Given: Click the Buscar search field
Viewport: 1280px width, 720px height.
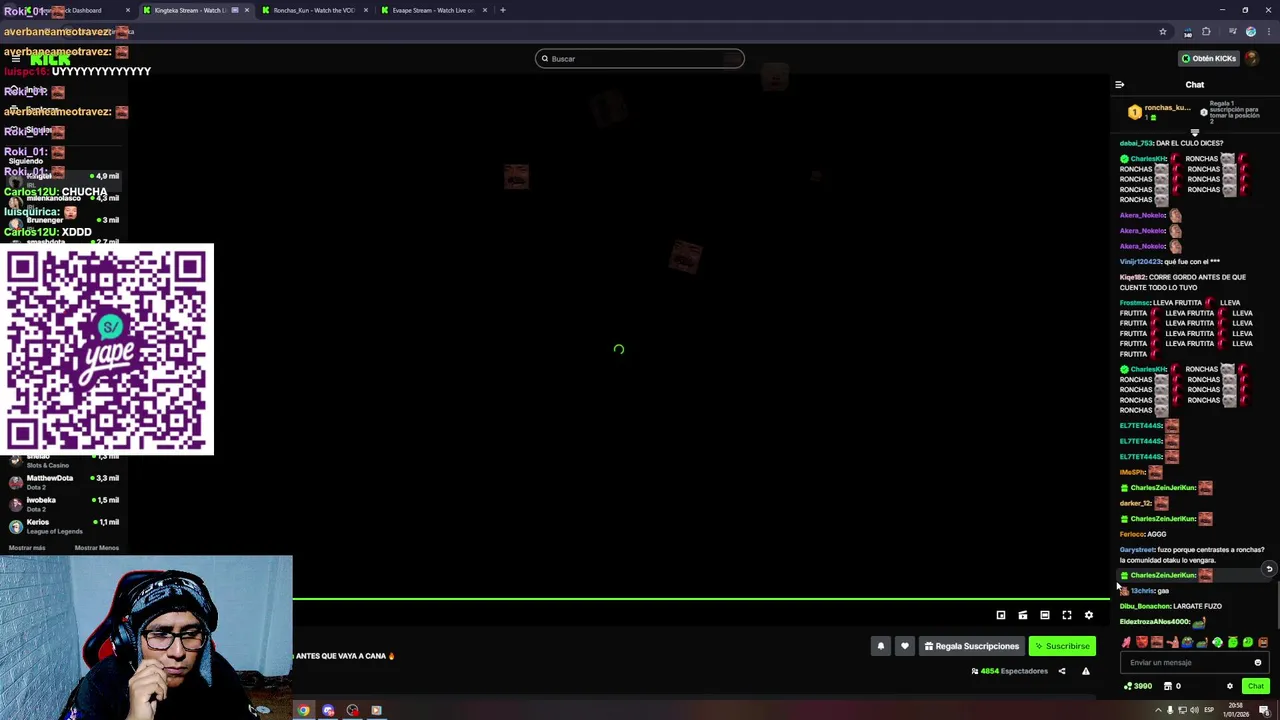Looking at the screenshot, I should 640,58.
